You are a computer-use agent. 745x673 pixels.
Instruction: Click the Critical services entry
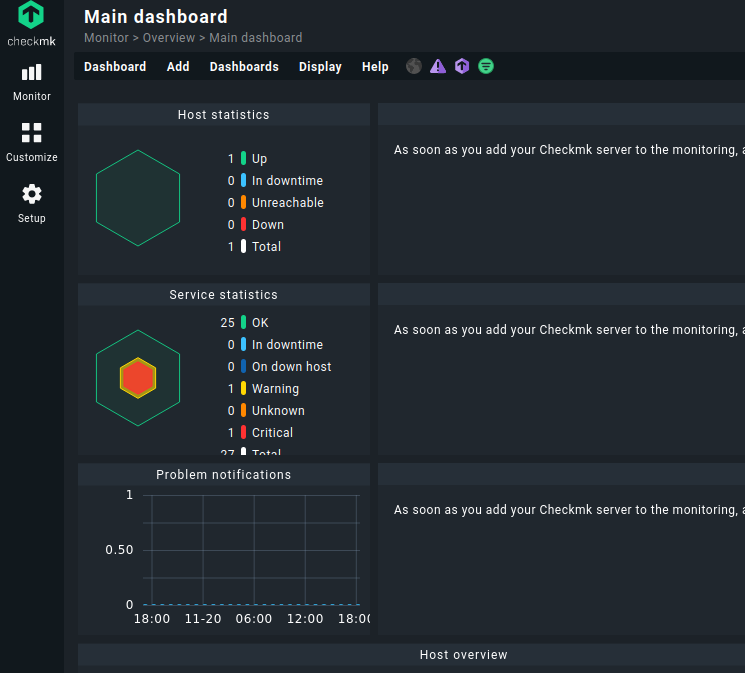[x=272, y=433]
